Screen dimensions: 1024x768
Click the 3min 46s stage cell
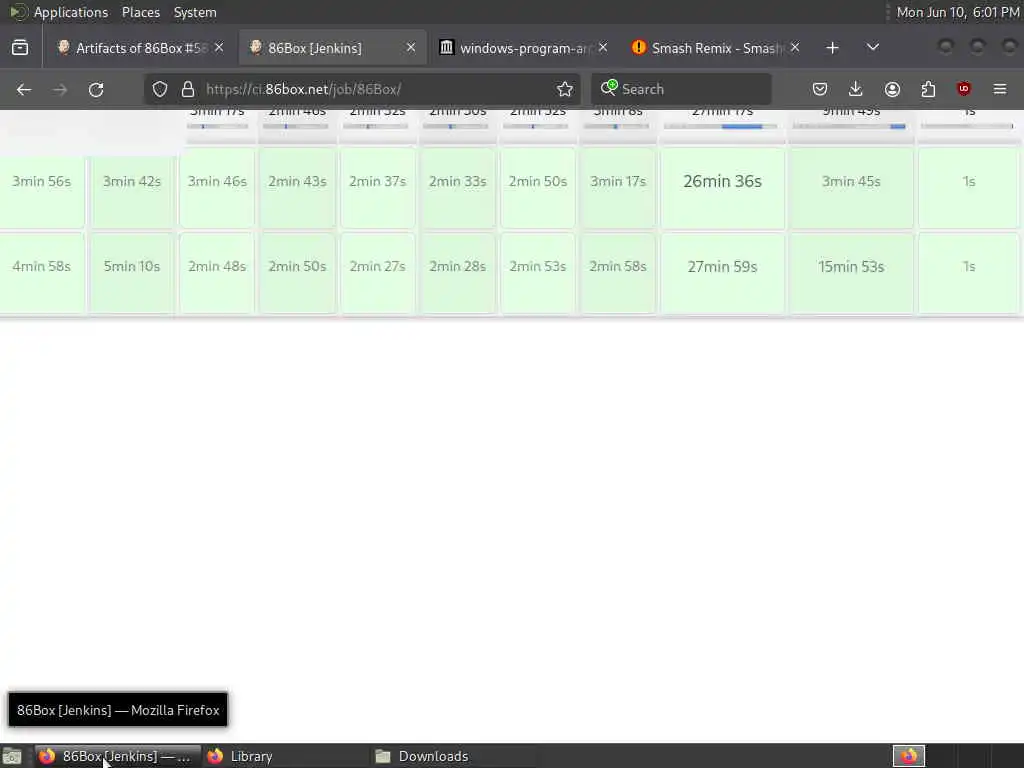[217, 188]
